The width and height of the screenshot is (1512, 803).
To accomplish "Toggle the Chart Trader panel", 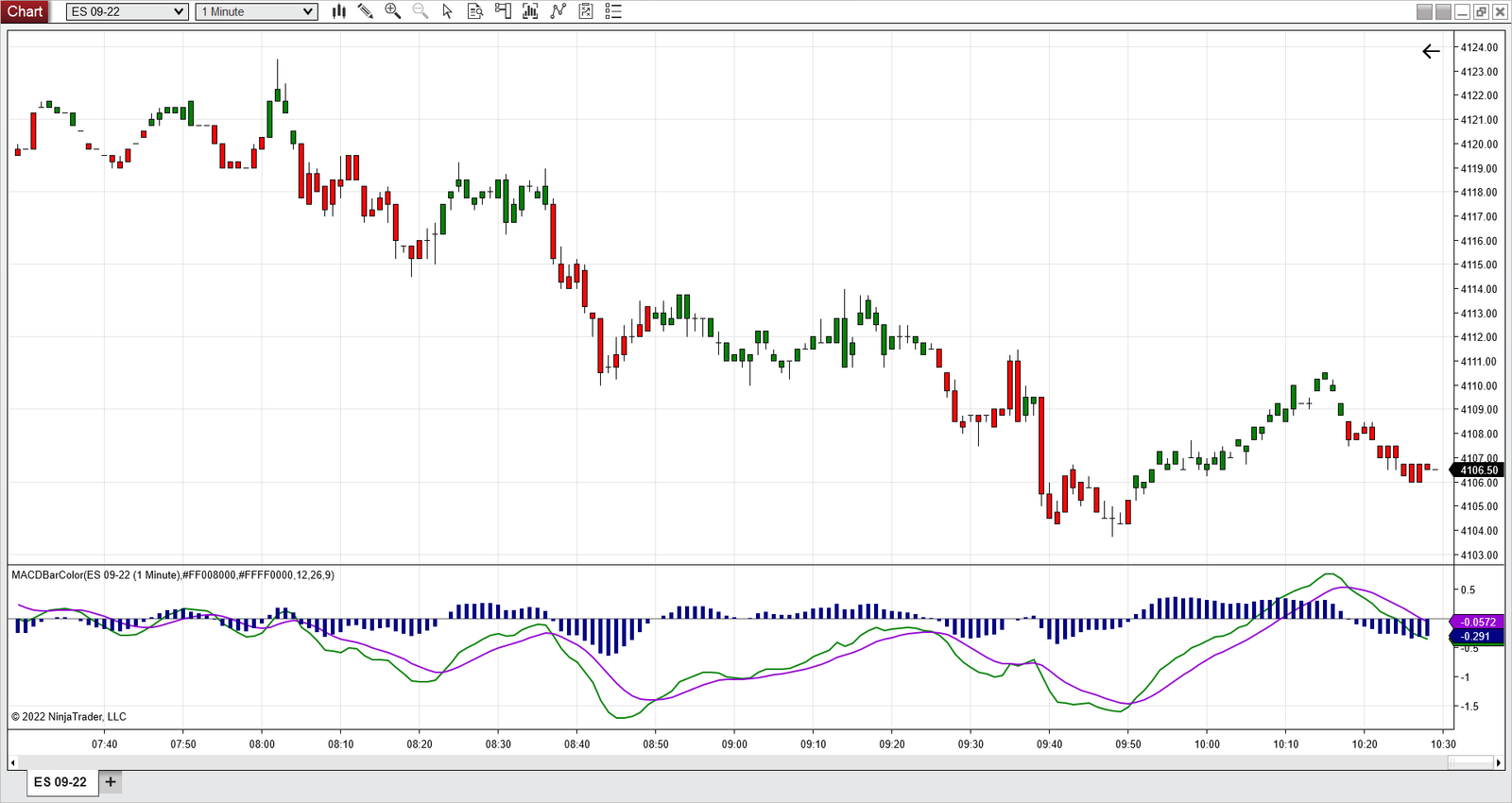I will [x=503, y=11].
